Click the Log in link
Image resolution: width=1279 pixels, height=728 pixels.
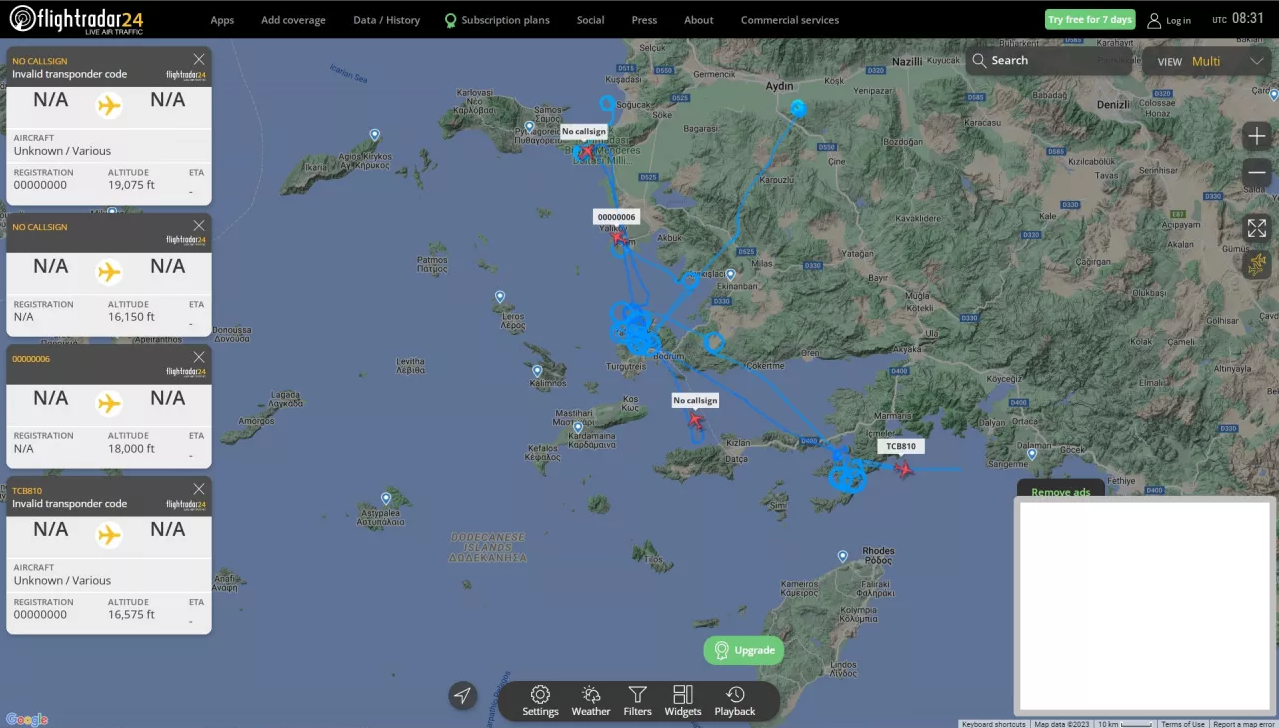(1169, 20)
